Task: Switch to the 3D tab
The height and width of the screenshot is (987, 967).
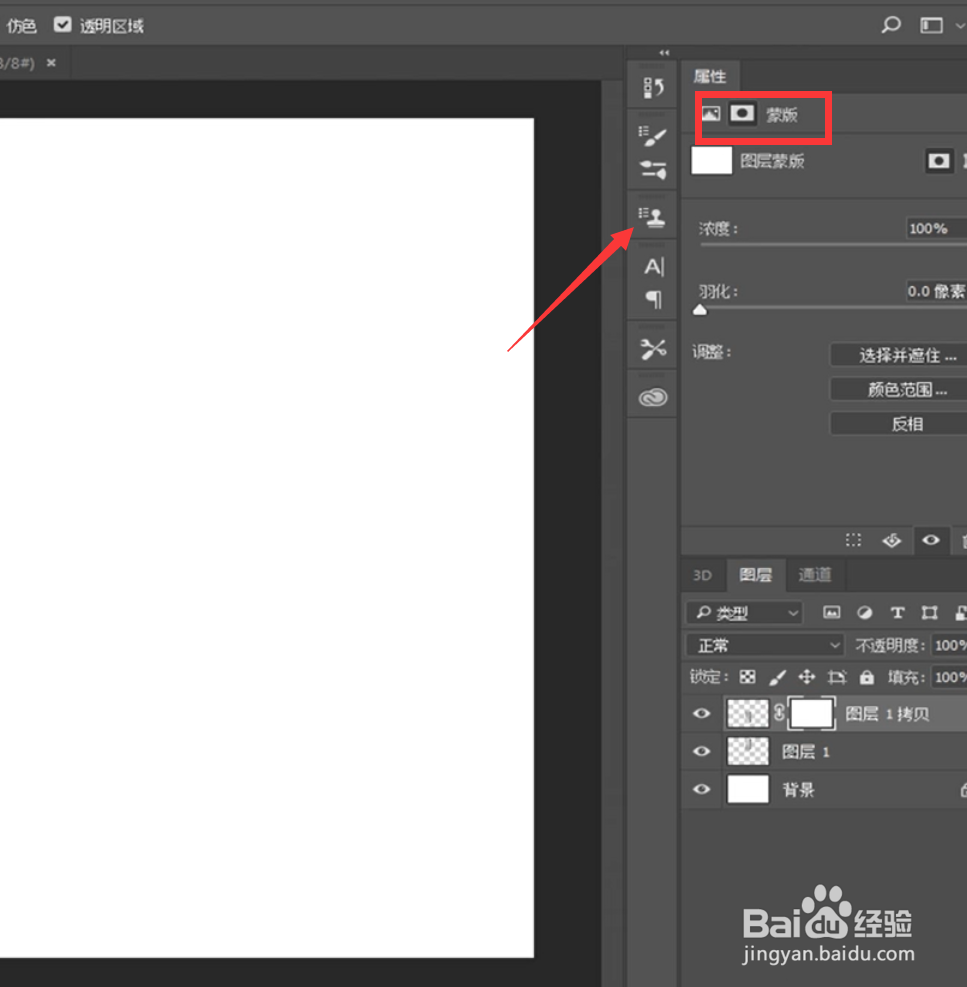Action: pyautogui.click(x=702, y=575)
